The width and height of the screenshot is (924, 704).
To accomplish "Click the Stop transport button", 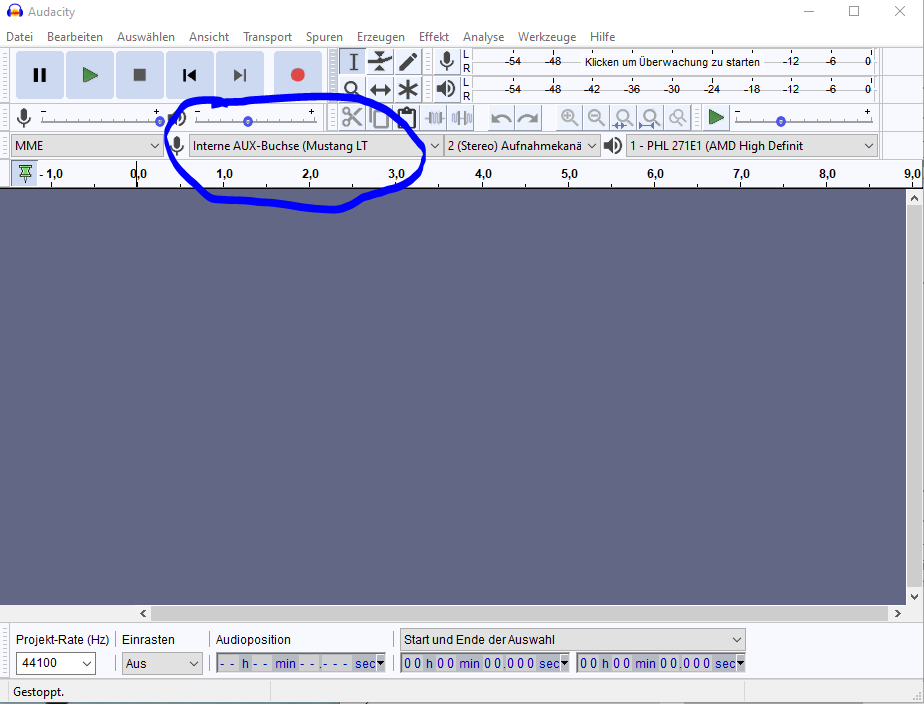I will coord(140,75).
